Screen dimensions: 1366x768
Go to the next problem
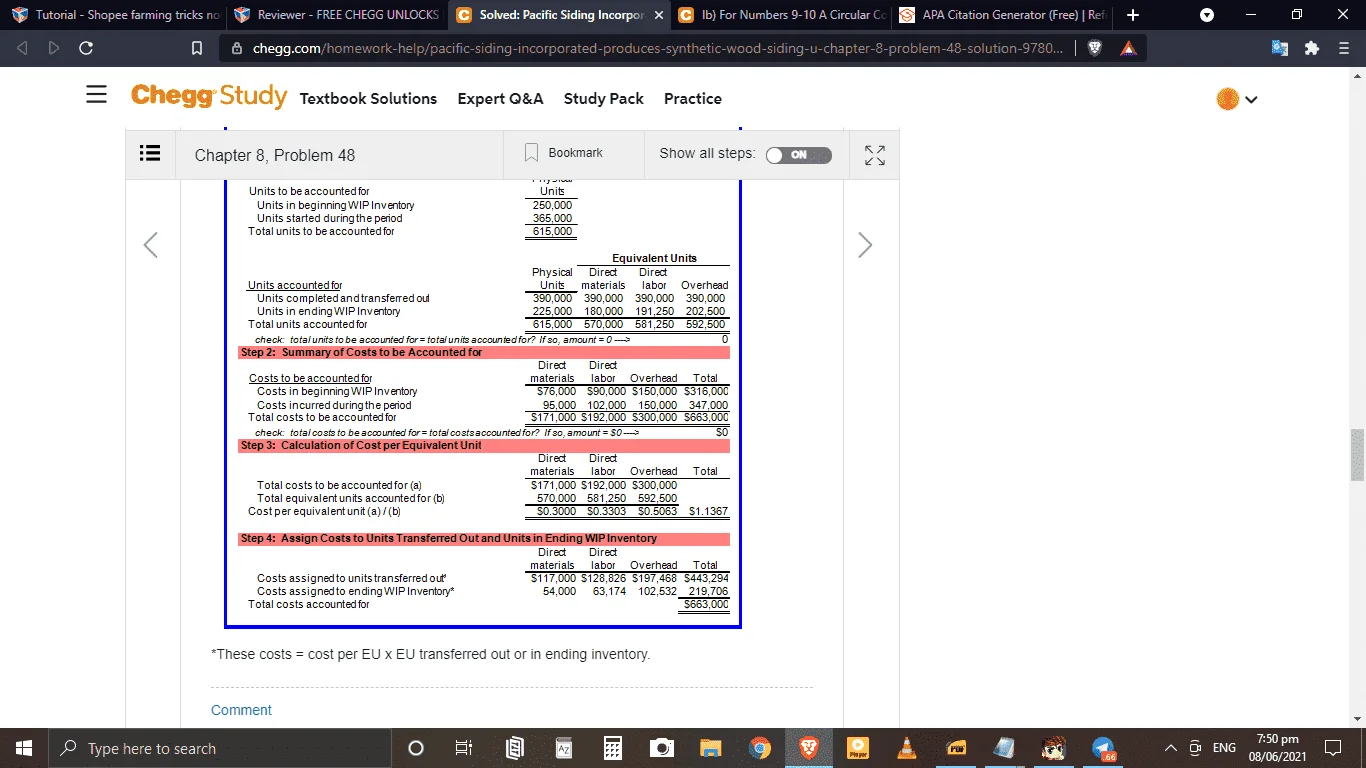pos(865,245)
